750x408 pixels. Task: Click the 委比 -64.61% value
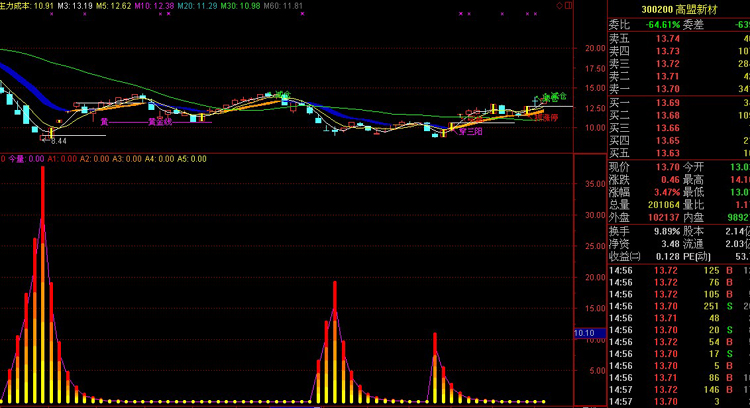(662, 25)
